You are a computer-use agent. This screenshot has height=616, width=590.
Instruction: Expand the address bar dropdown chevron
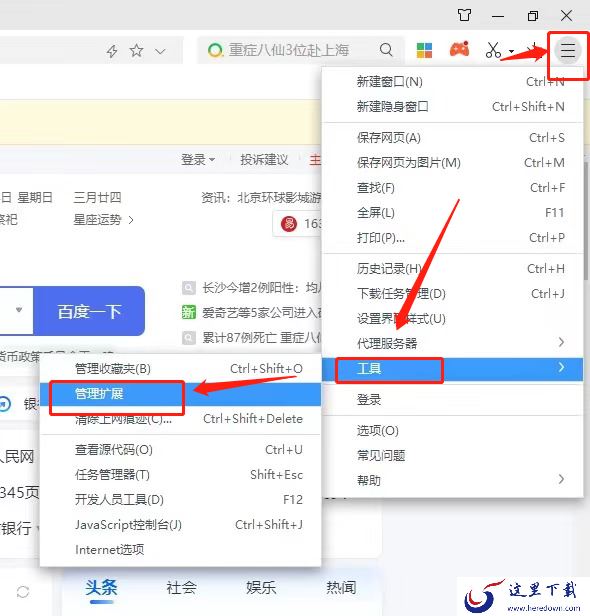pos(160,51)
